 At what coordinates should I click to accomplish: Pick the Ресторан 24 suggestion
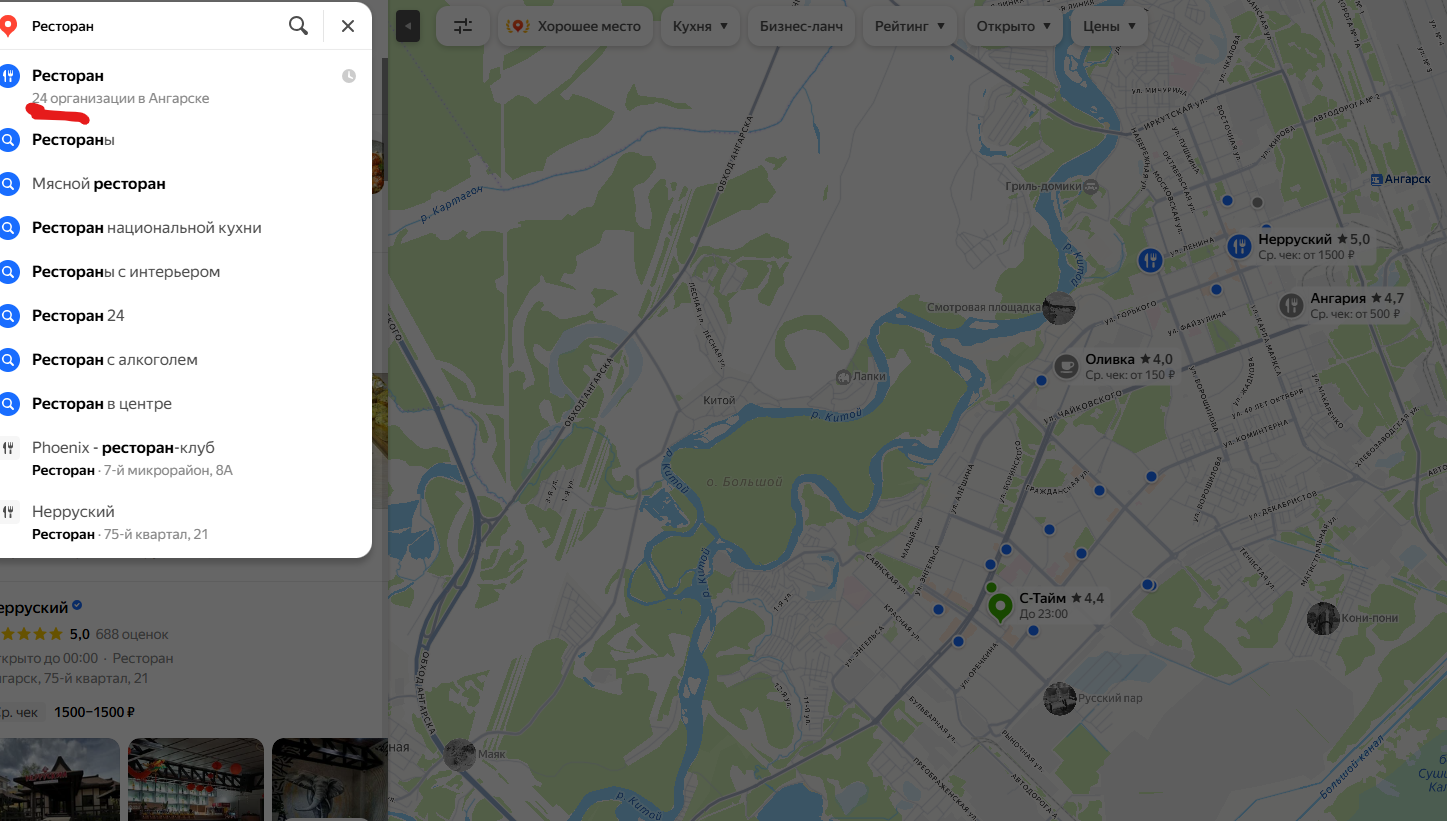[x=186, y=316]
